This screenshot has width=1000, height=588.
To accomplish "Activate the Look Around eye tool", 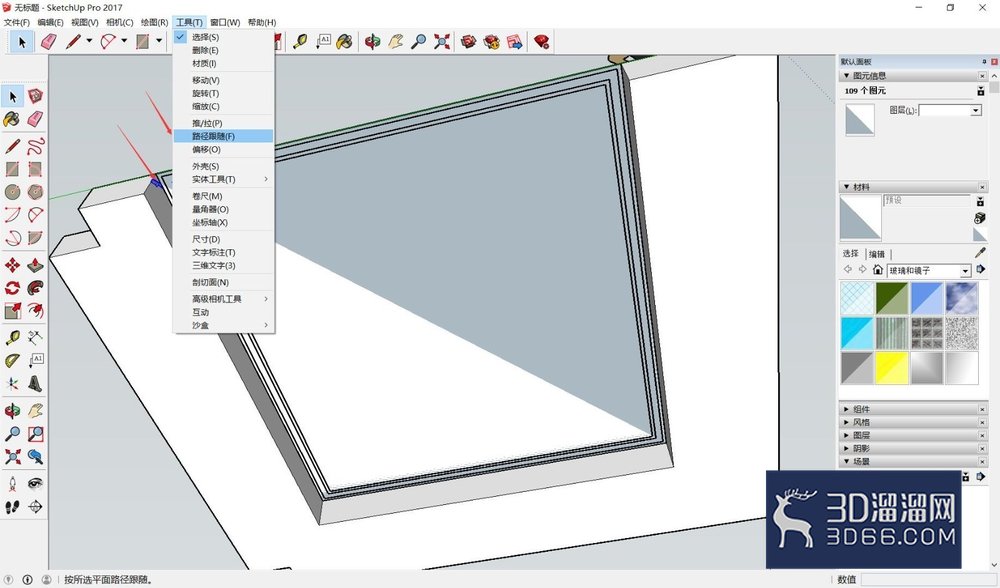I will [x=35, y=483].
